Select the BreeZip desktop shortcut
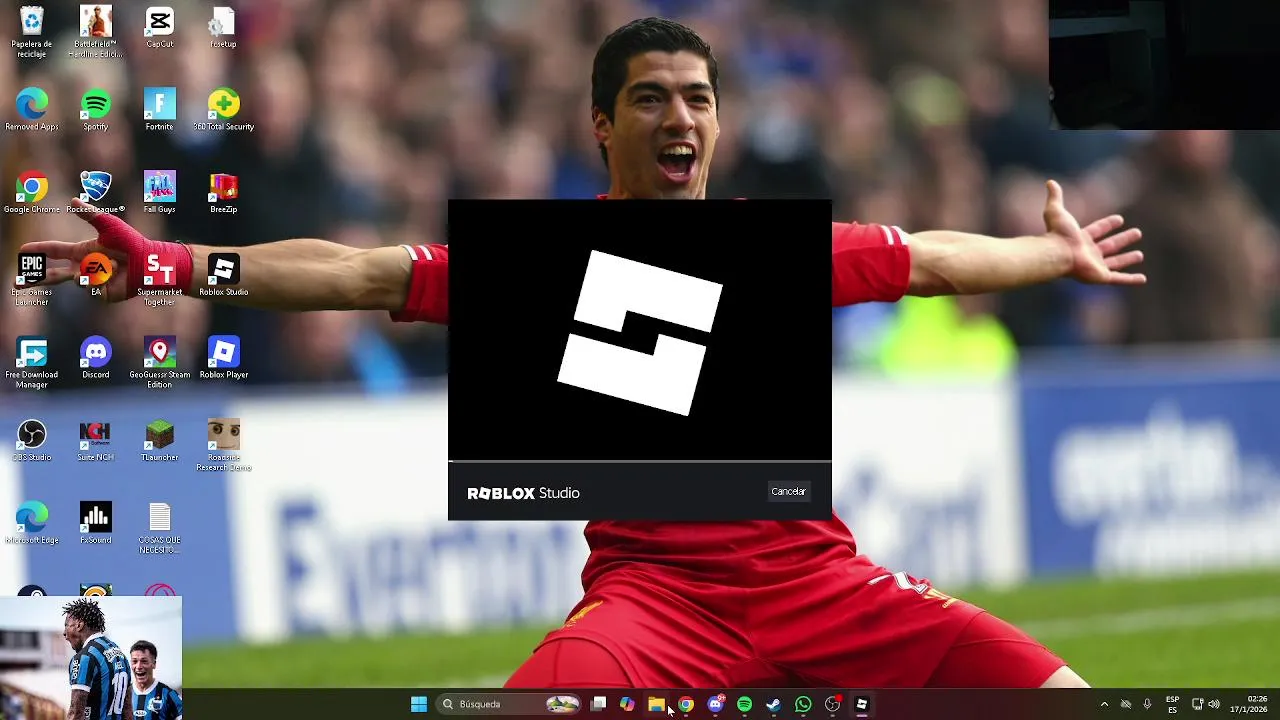Image resolution: width=1280 pixels, height=720 pixels. pos(223,193)
